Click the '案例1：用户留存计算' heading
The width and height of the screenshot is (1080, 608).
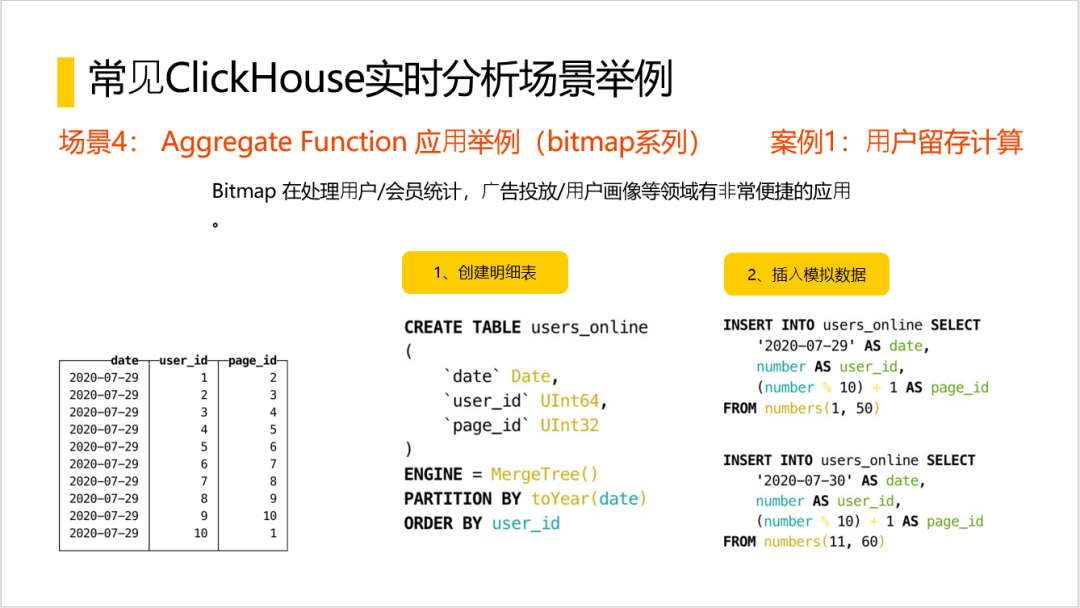(x=896, y=142)
